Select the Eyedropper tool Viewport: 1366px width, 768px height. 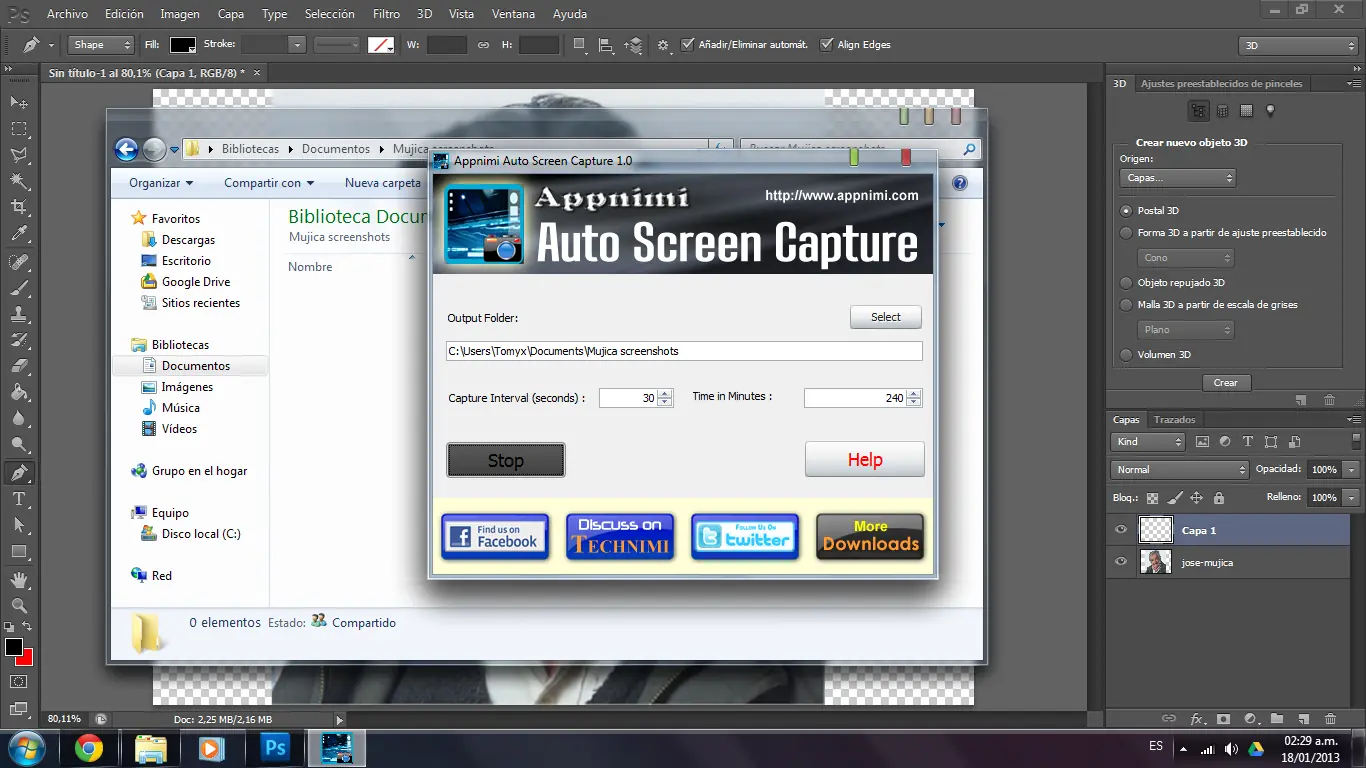(x=19, y=234)
